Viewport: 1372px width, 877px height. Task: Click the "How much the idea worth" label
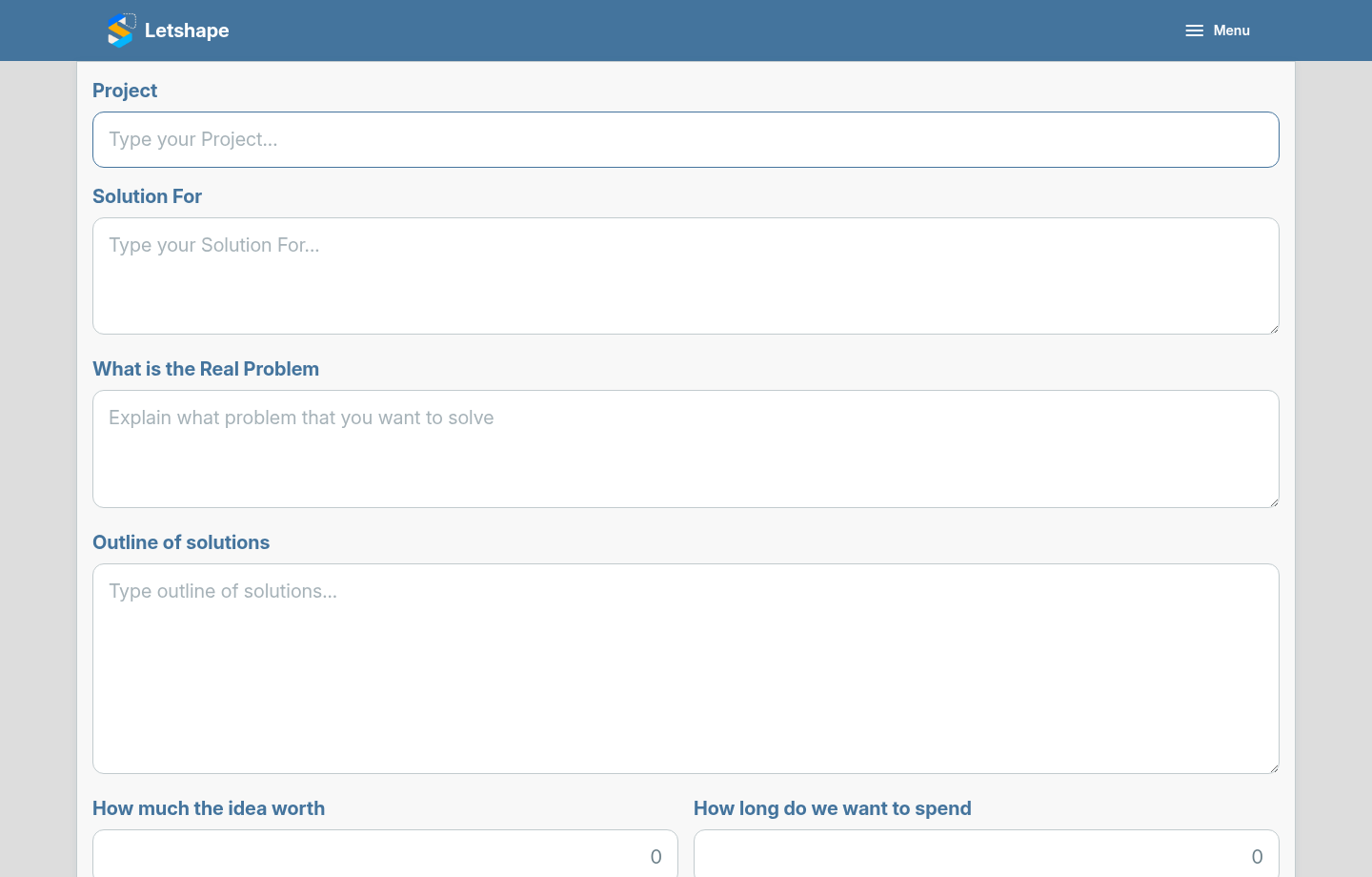(209, 808)
